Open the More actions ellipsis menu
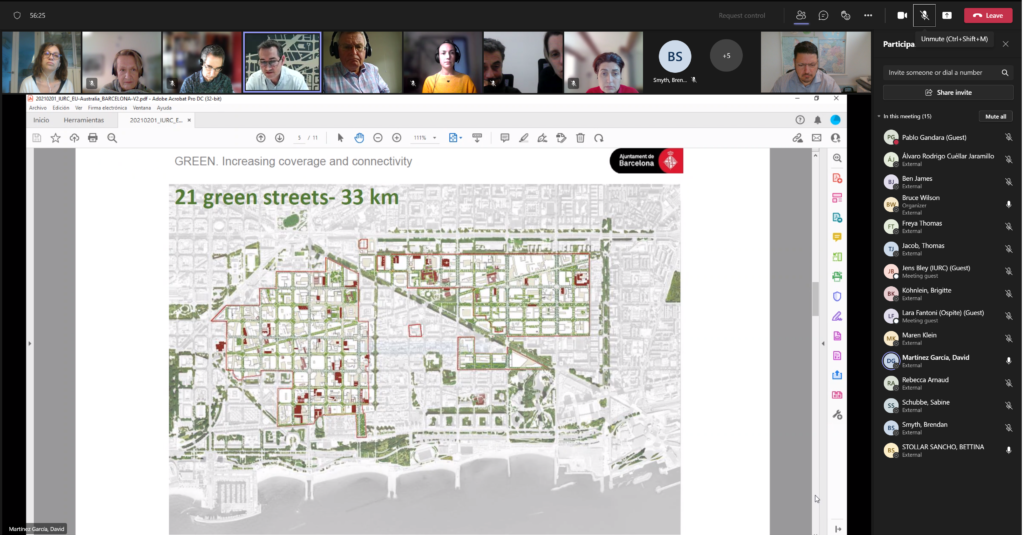This screenshot has width=1024, height=535. 868,15
